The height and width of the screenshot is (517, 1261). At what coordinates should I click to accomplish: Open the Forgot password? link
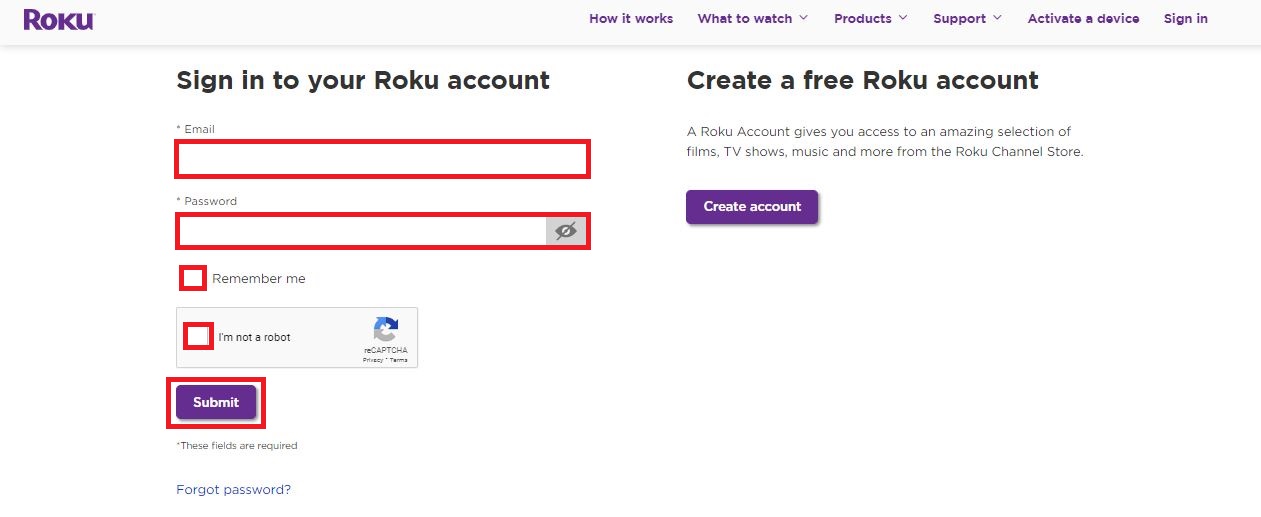[233, 489]
